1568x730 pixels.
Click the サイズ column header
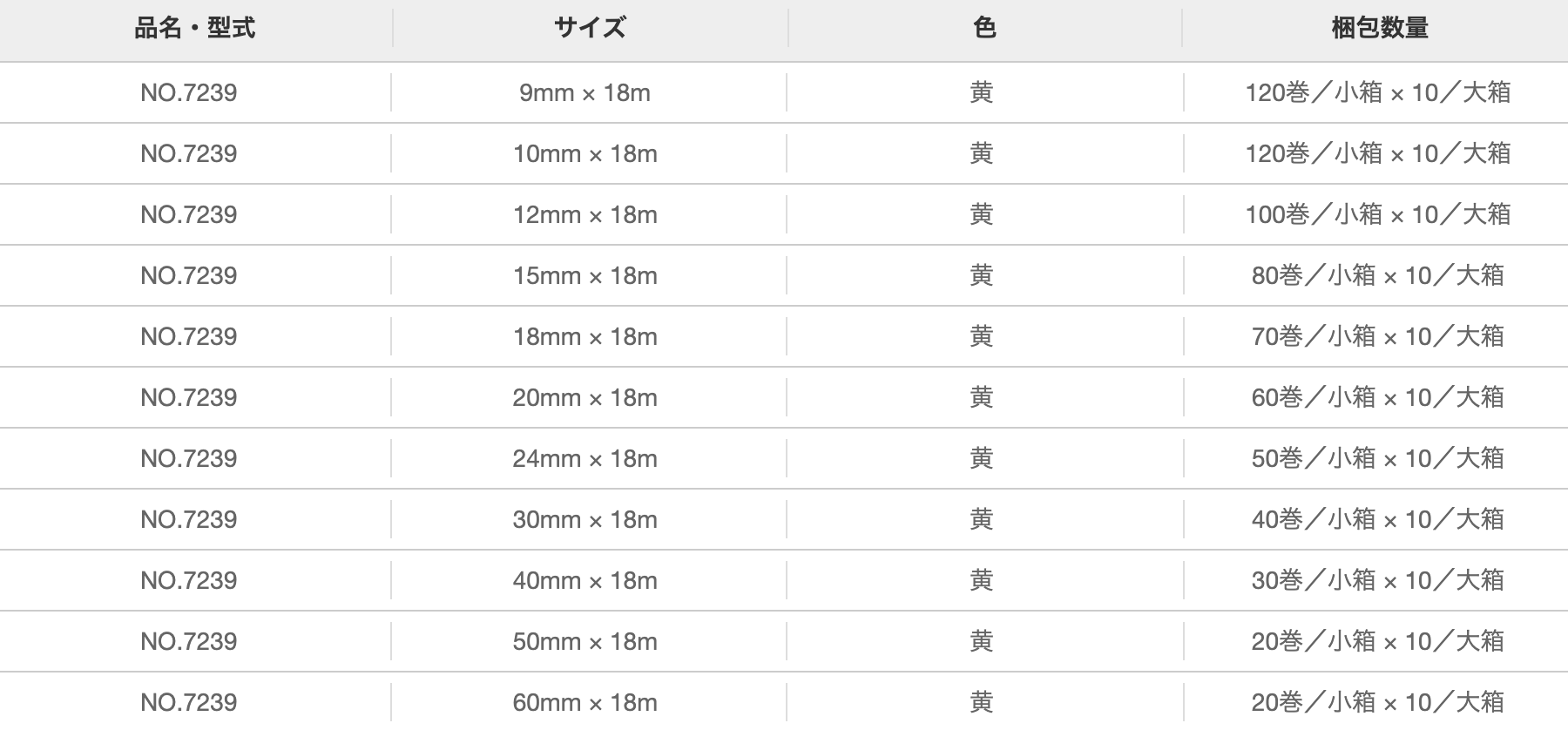(590, 29)
